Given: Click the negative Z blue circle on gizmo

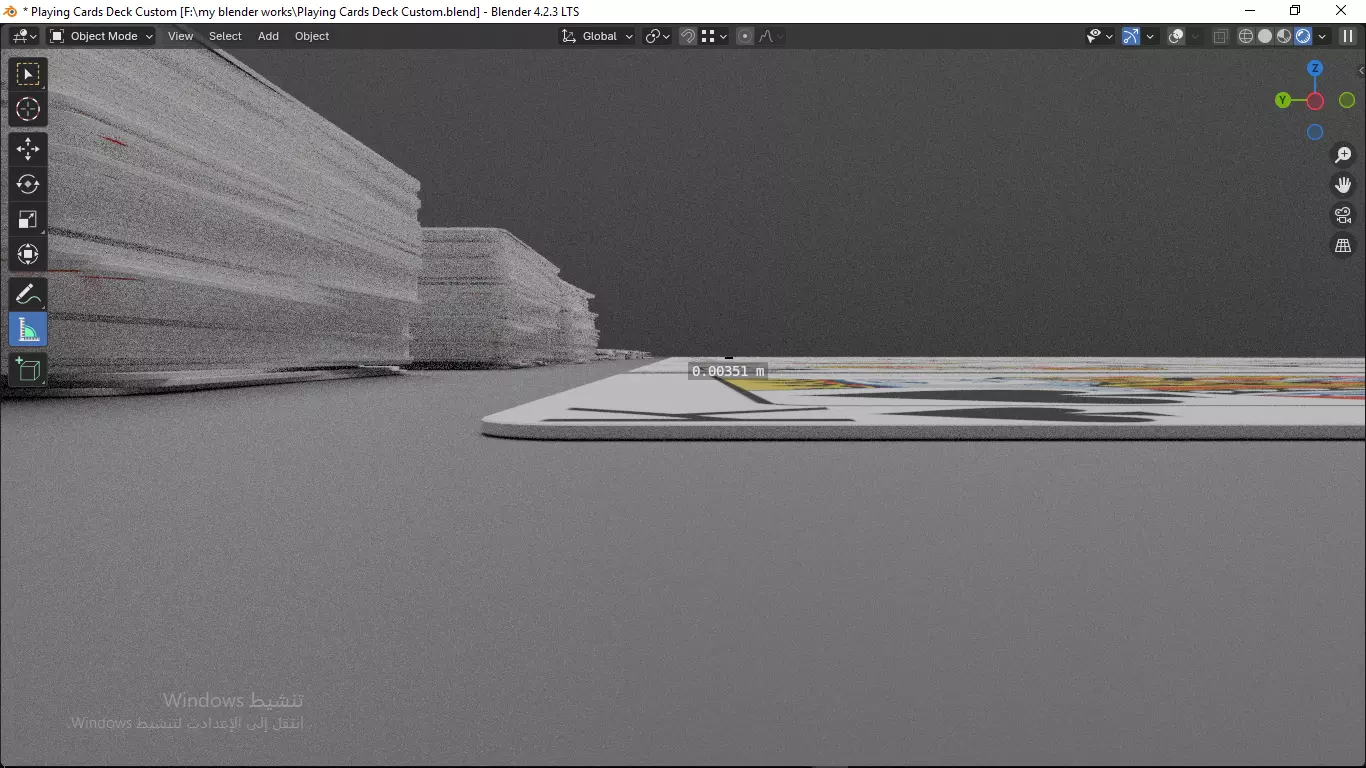Looking at the screenshot, I should (x=1315, y=132).
